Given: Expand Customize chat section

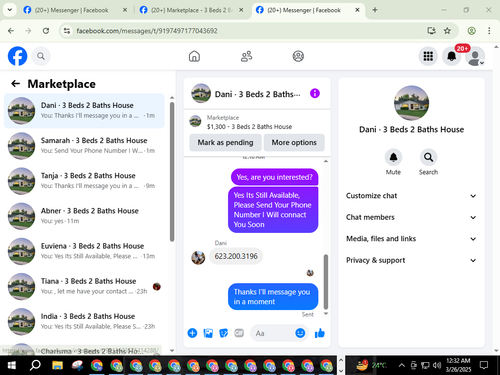Looking at the screenshot, I should click(x=411, y=196).
